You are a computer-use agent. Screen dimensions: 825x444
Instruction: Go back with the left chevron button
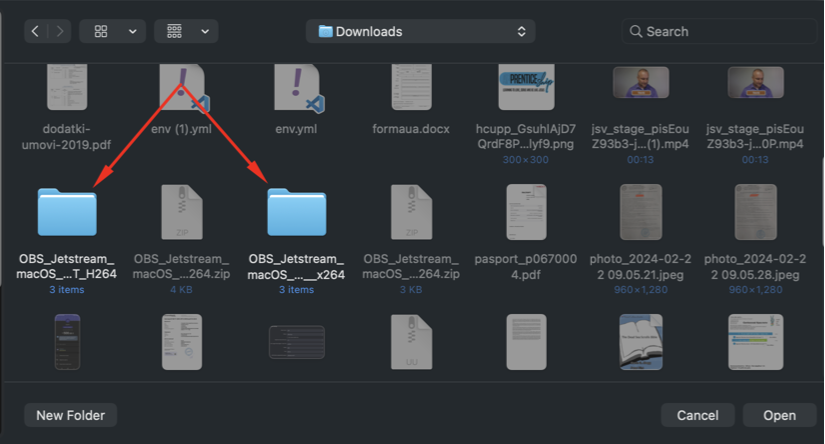tap(35, 32)
